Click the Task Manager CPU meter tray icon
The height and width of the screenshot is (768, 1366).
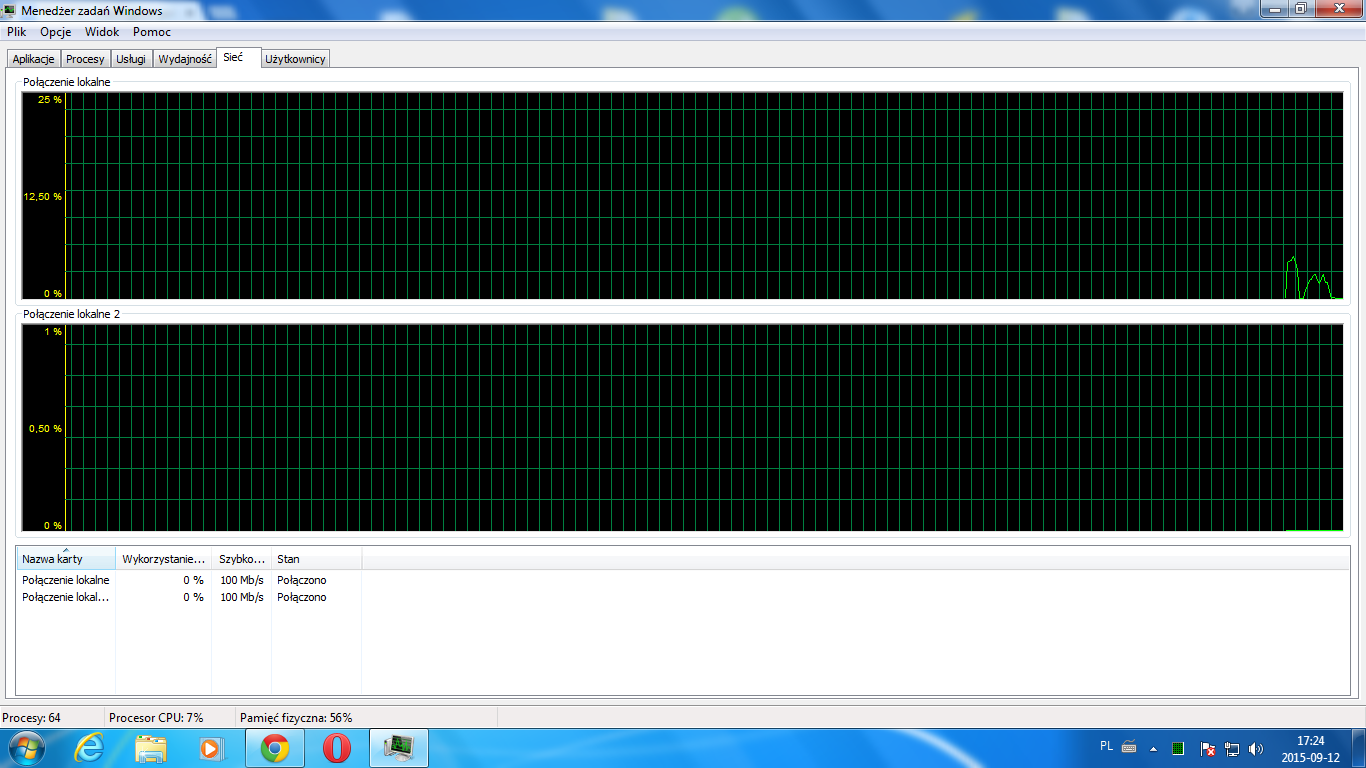pos(1178,748)
